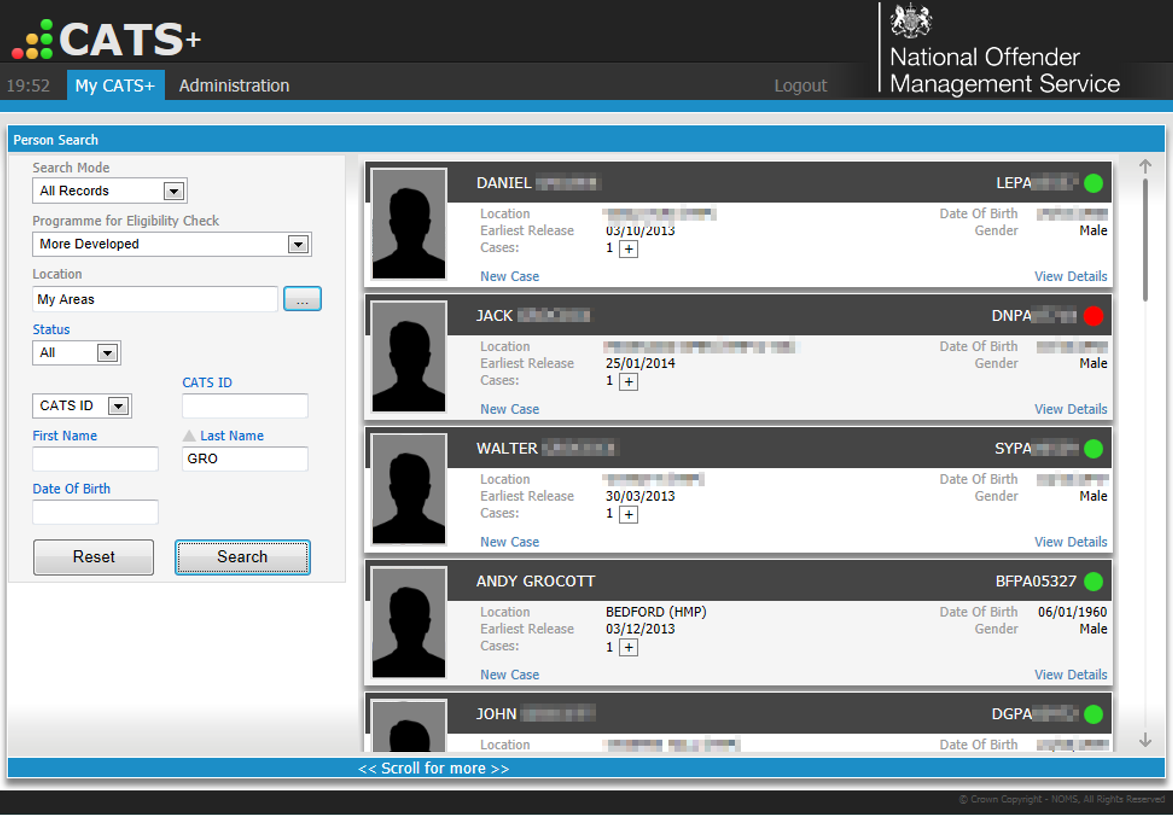Click the red status dot for Jack
This screenshot has width=1173, height=815.
tap(1093, 316)
